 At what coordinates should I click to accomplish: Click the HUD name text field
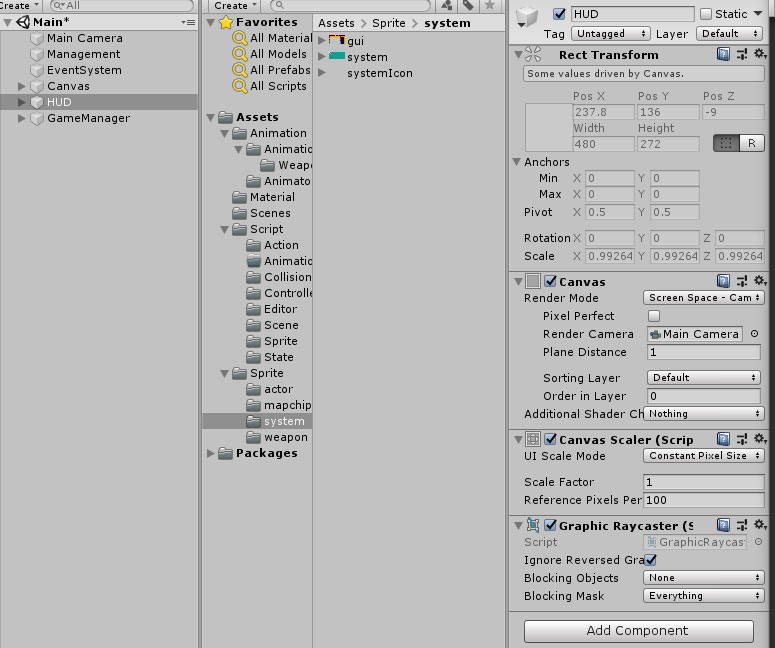pos(633,14)
